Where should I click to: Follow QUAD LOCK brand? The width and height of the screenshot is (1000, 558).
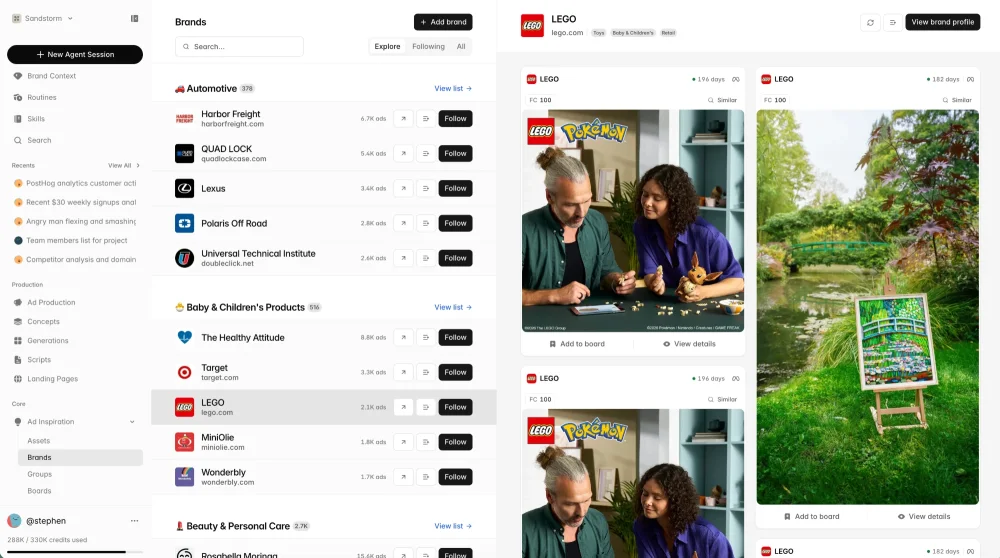pyautogui.click(x=455, y=154)
